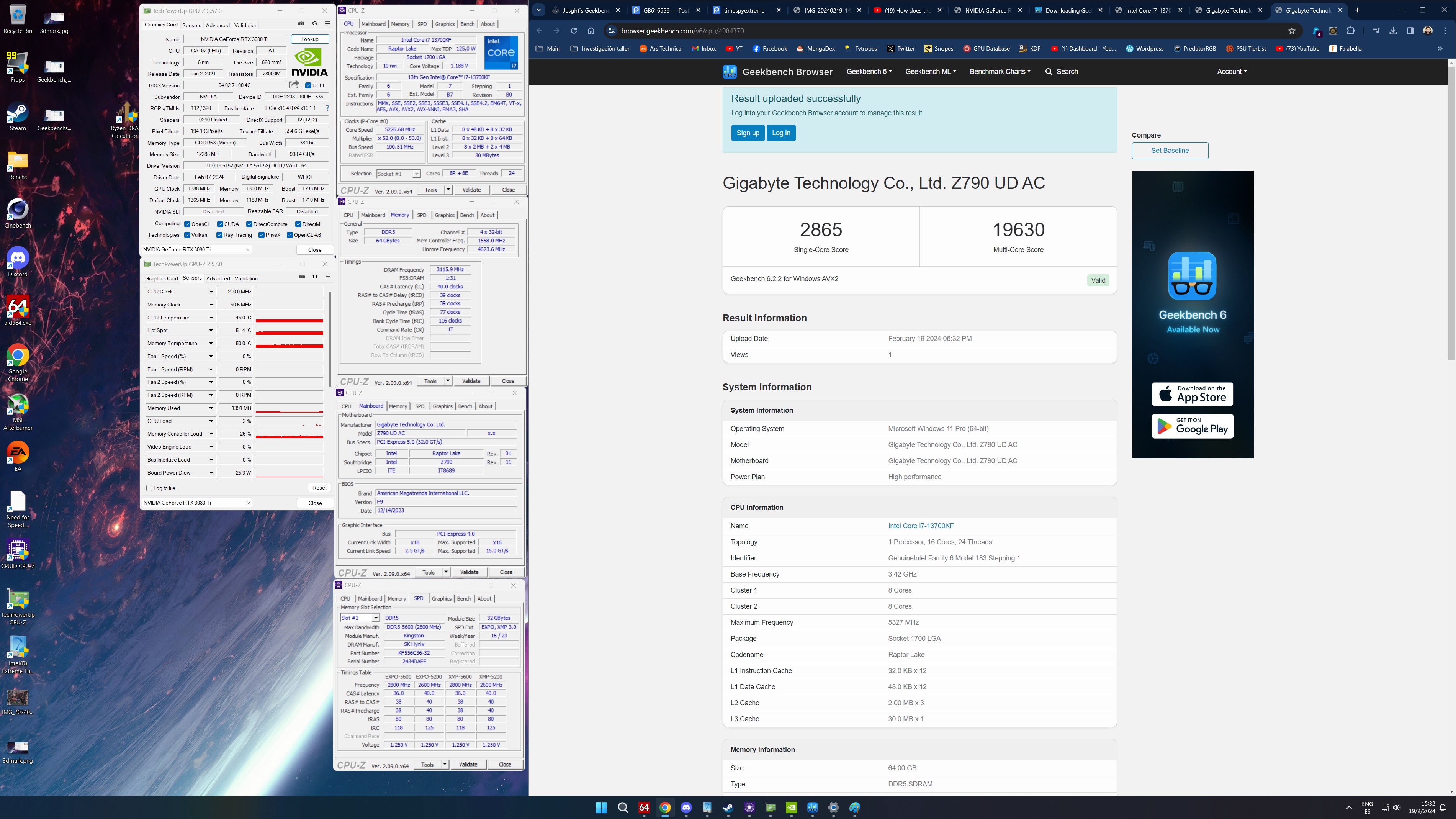Expand the GPU Clock sensor dropdown
Image resolution: width=1456 pixels, height=819 pixels.
[211, 292]
